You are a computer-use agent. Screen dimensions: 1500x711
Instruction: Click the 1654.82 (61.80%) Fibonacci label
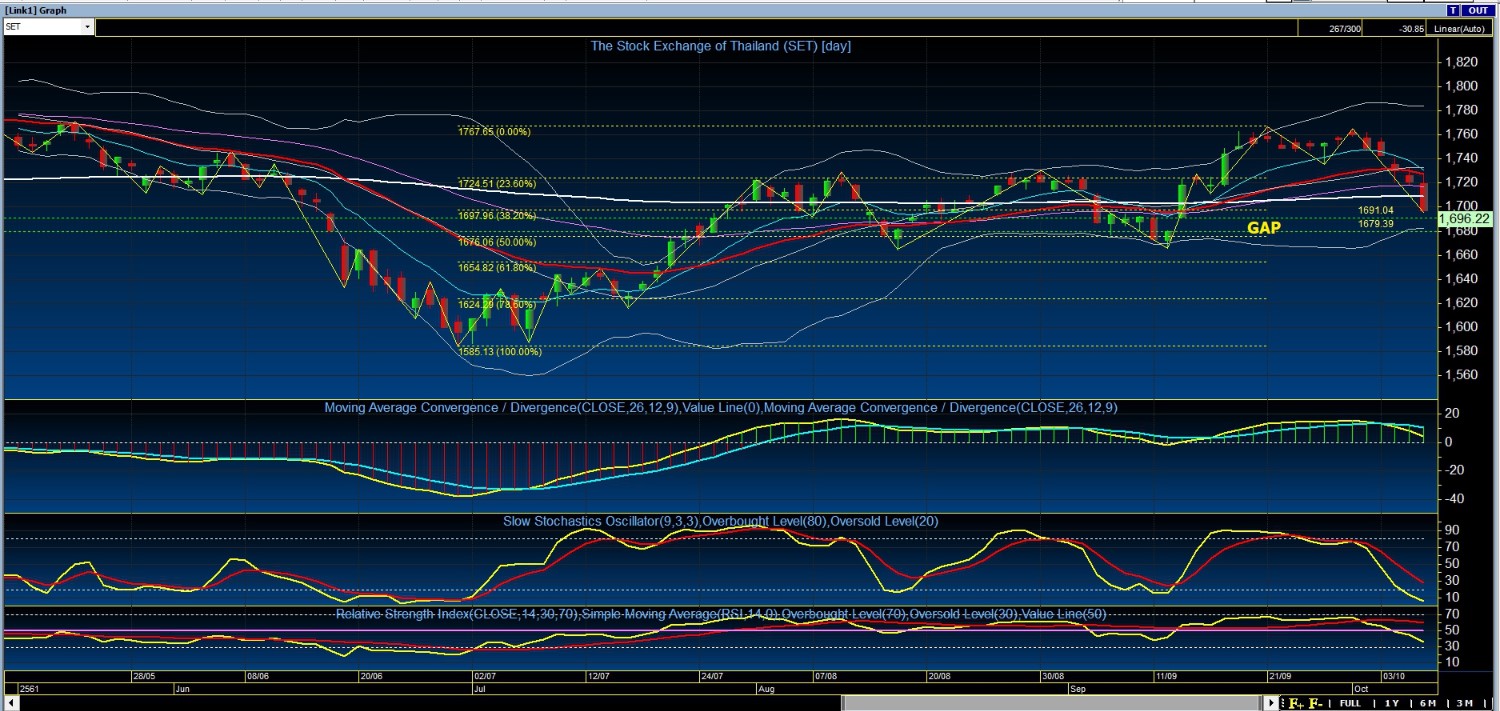[497, 268]
